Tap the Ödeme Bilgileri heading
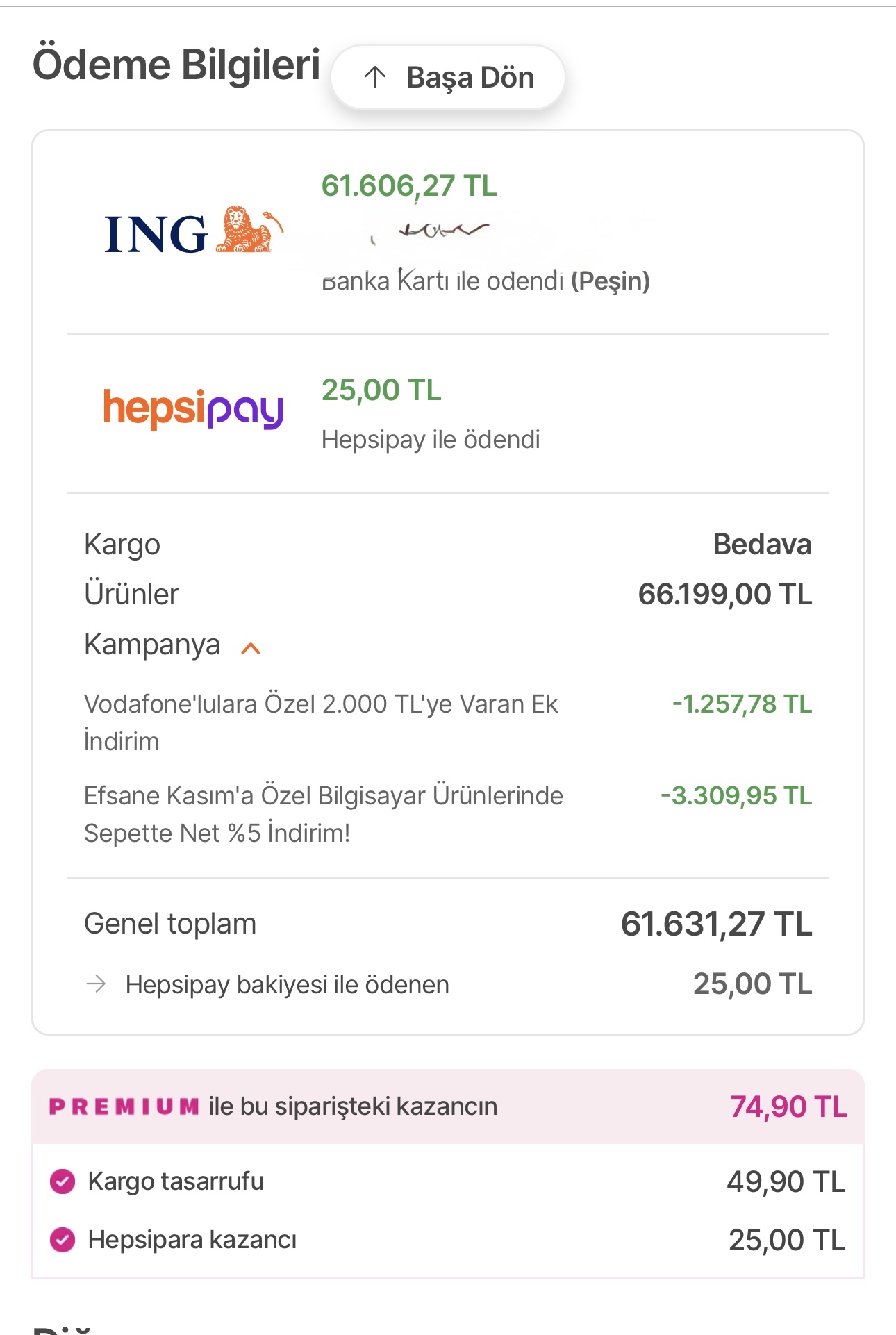The width and height of the screenshot is (896, 1335). [176, 65]
